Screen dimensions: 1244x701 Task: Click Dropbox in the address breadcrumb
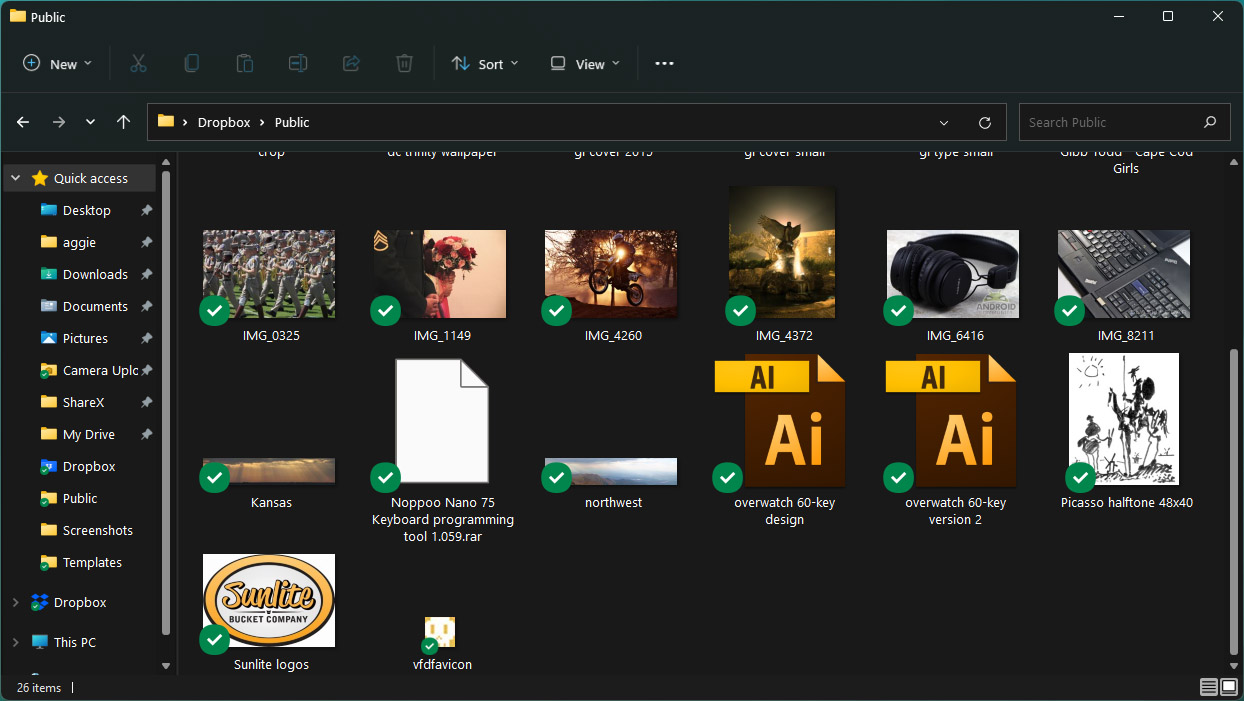click(224, 122)
